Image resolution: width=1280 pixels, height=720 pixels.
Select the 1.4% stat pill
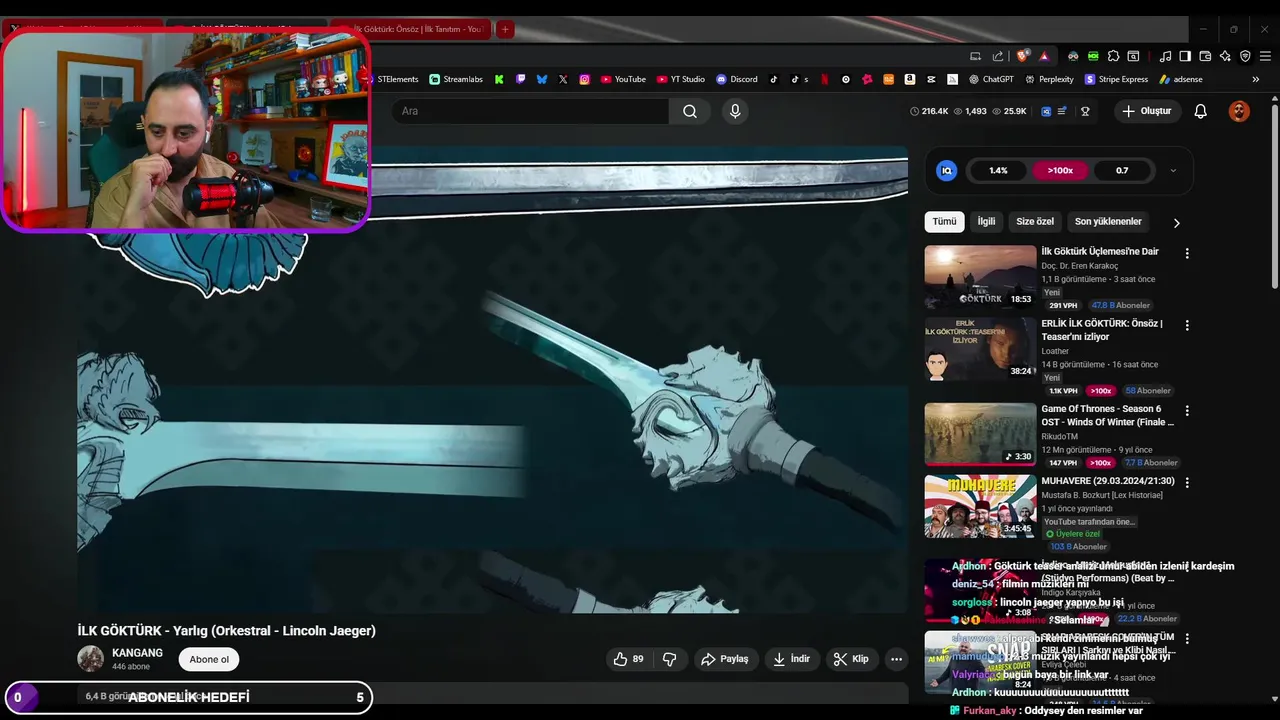pos(998,170)
